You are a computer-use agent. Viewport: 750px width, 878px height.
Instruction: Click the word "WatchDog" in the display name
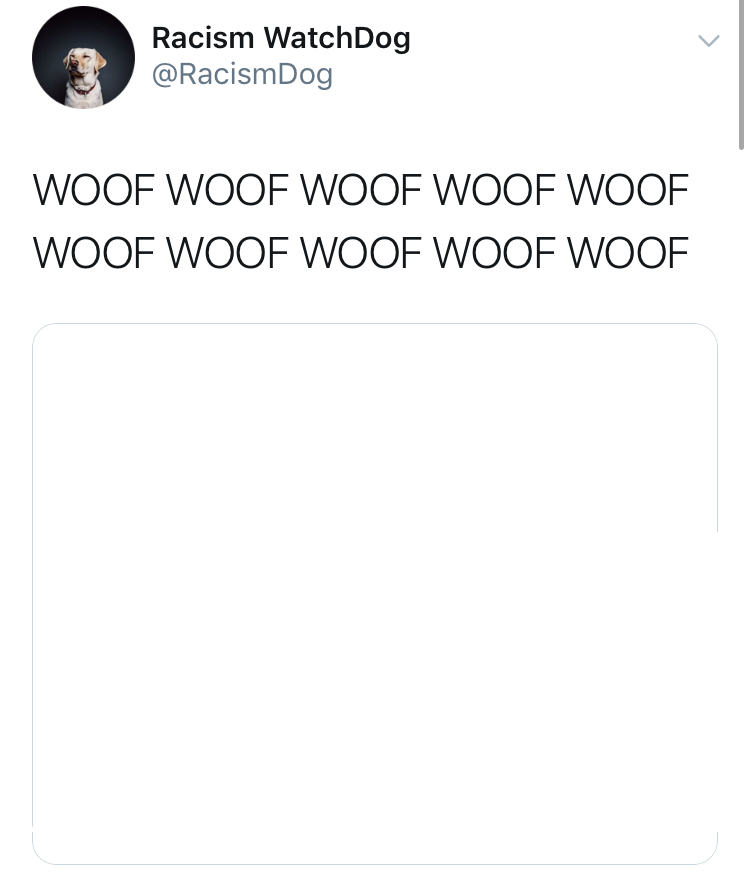337,38
